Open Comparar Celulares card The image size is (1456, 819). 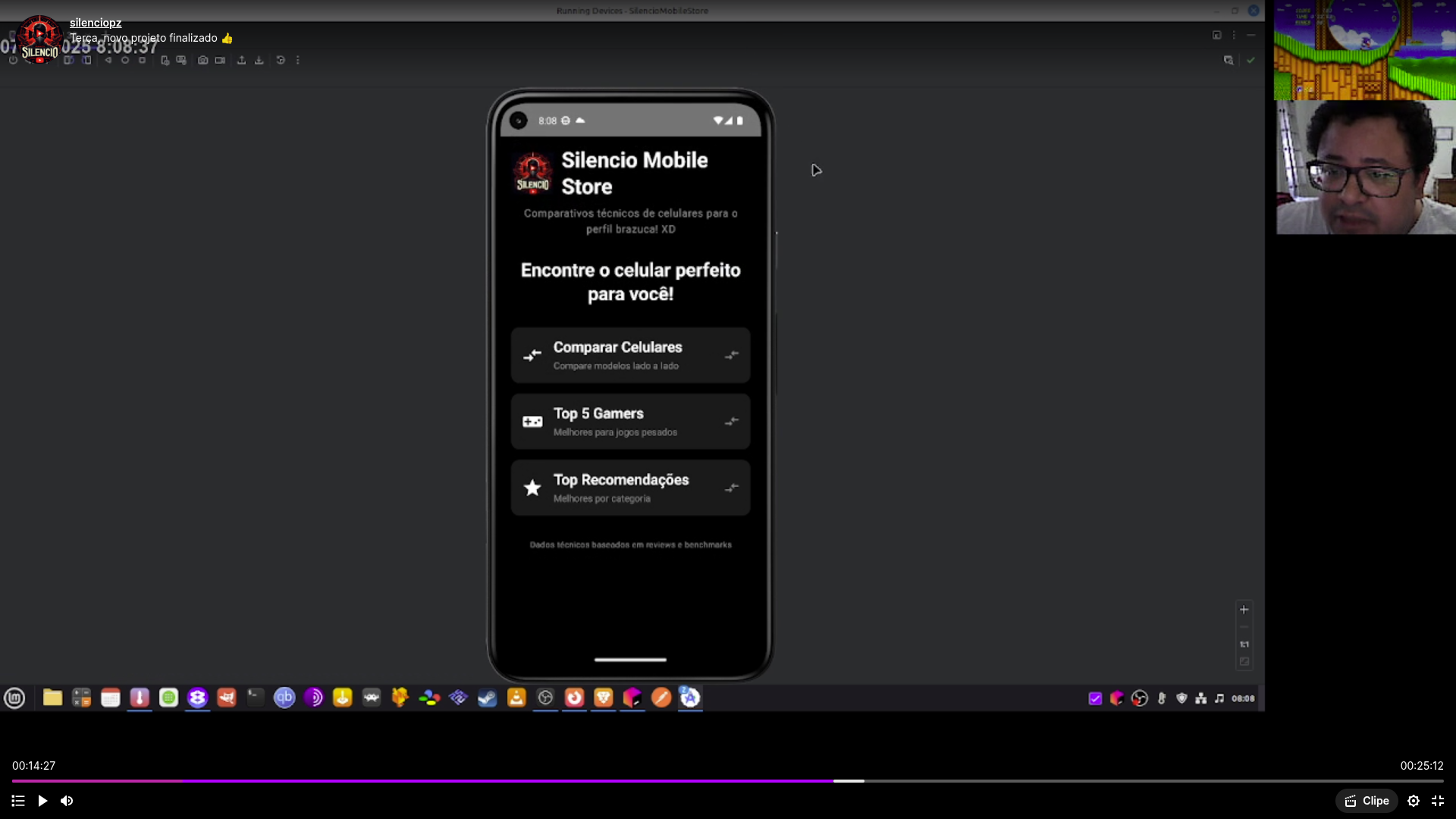(617, 355)
